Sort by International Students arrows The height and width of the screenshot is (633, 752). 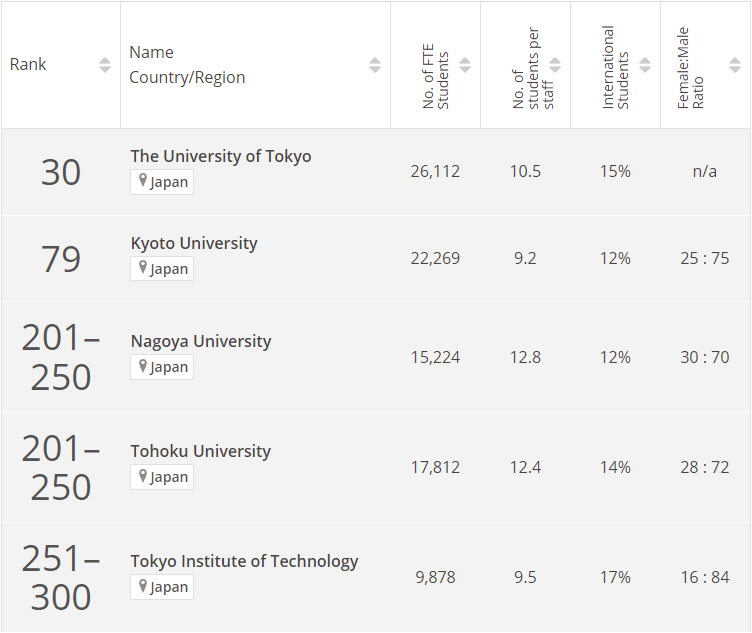(645, 65)
